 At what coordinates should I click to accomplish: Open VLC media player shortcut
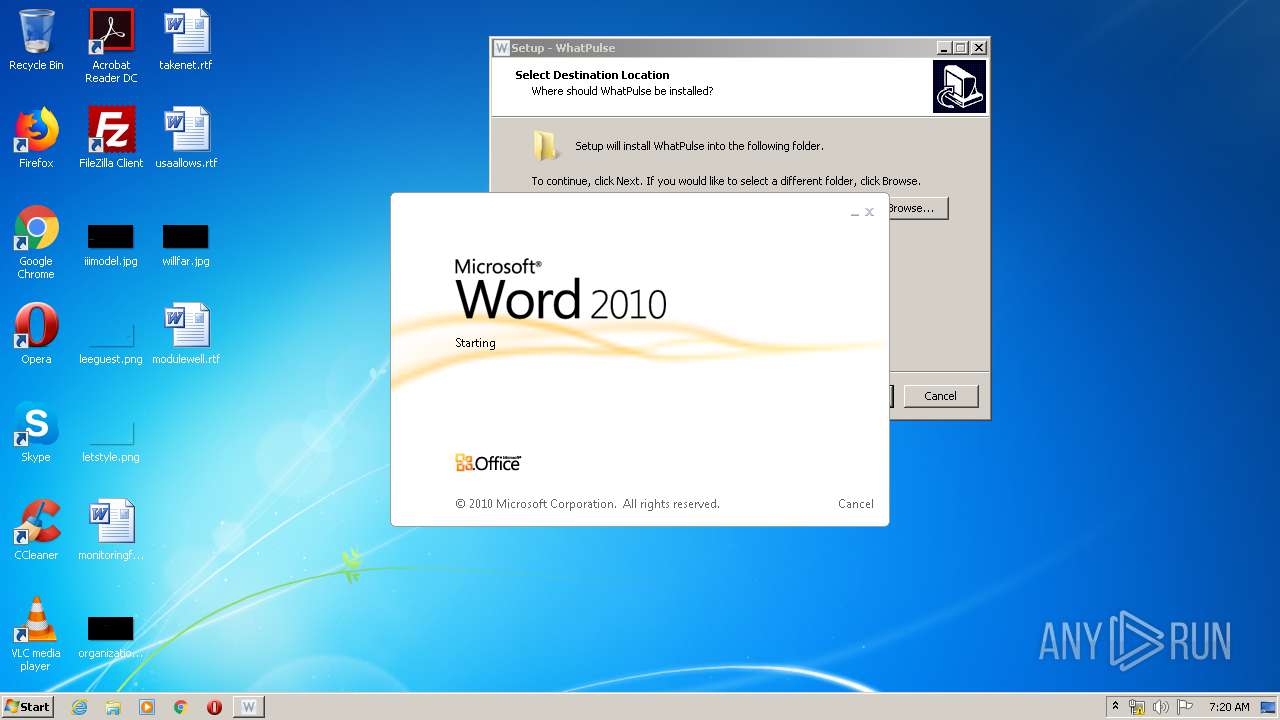36,634
